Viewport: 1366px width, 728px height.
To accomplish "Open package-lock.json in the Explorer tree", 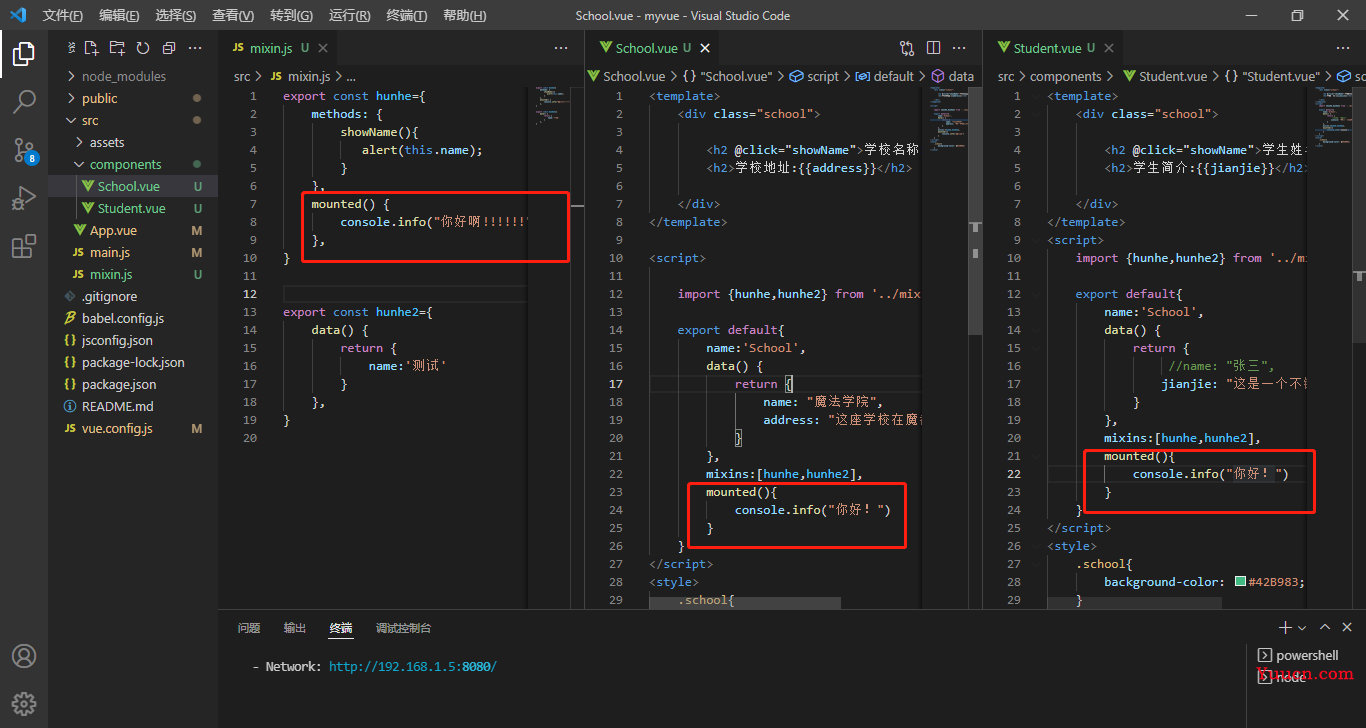I will click(x=133, y=362).
